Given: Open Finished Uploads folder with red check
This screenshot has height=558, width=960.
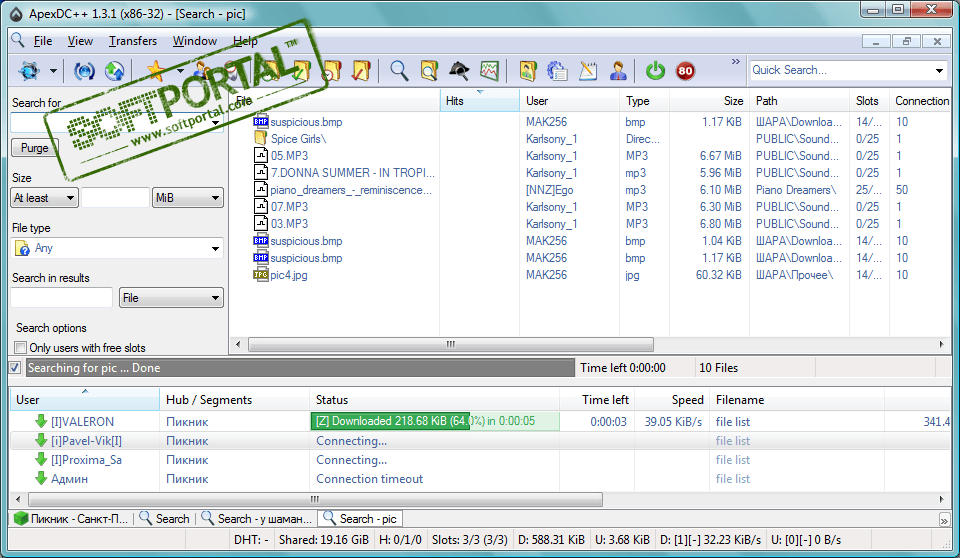Looking at the screenshot, I should click(361, 71).
